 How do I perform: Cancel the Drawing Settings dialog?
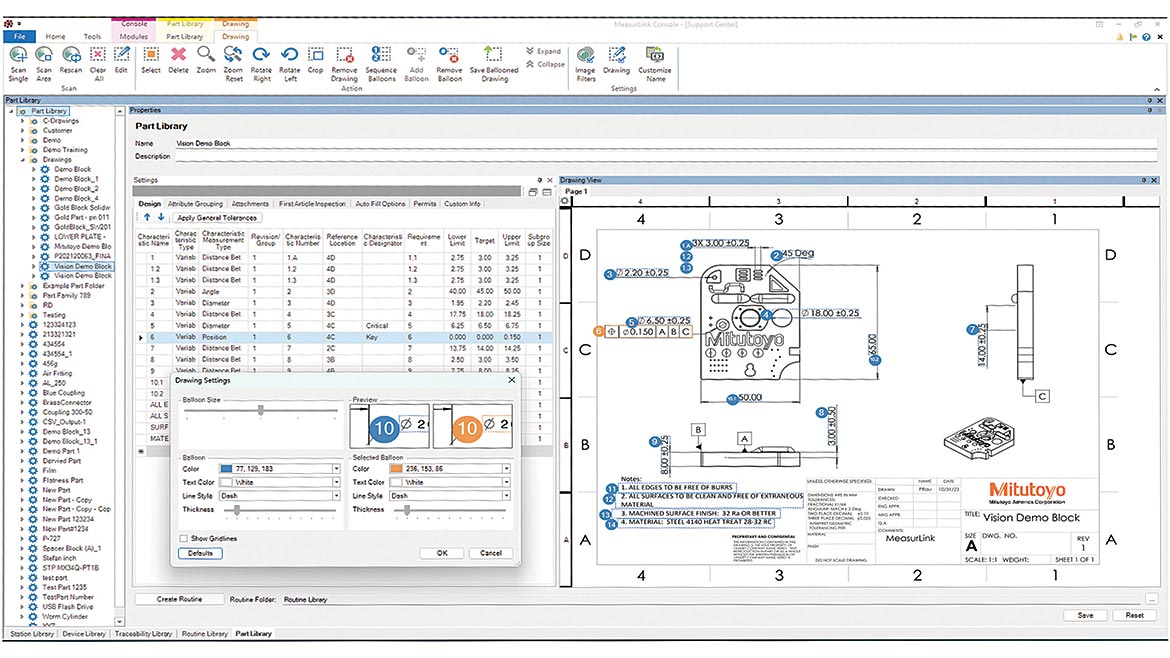coord(490,553)
